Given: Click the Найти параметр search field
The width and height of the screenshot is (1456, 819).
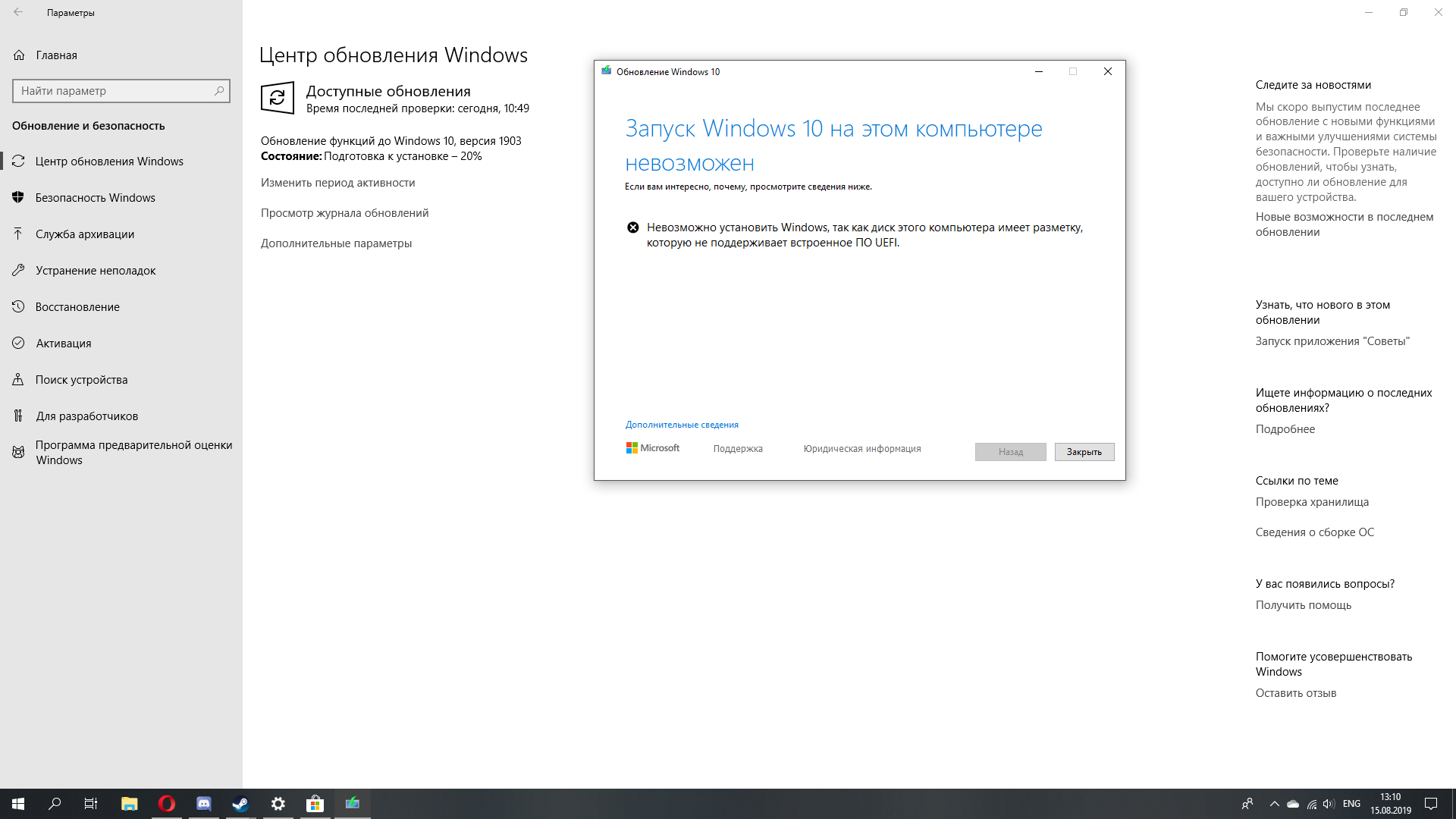Looking at the screenshot, I should click(x=121, y=91).
